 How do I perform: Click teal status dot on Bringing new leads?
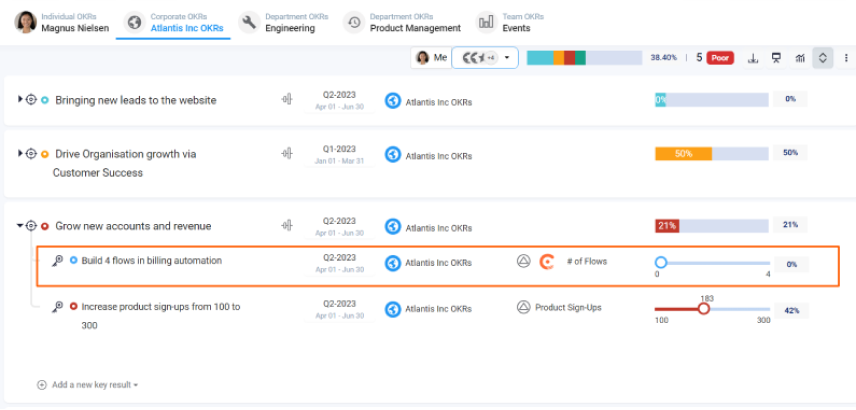(x=45, y=100)
